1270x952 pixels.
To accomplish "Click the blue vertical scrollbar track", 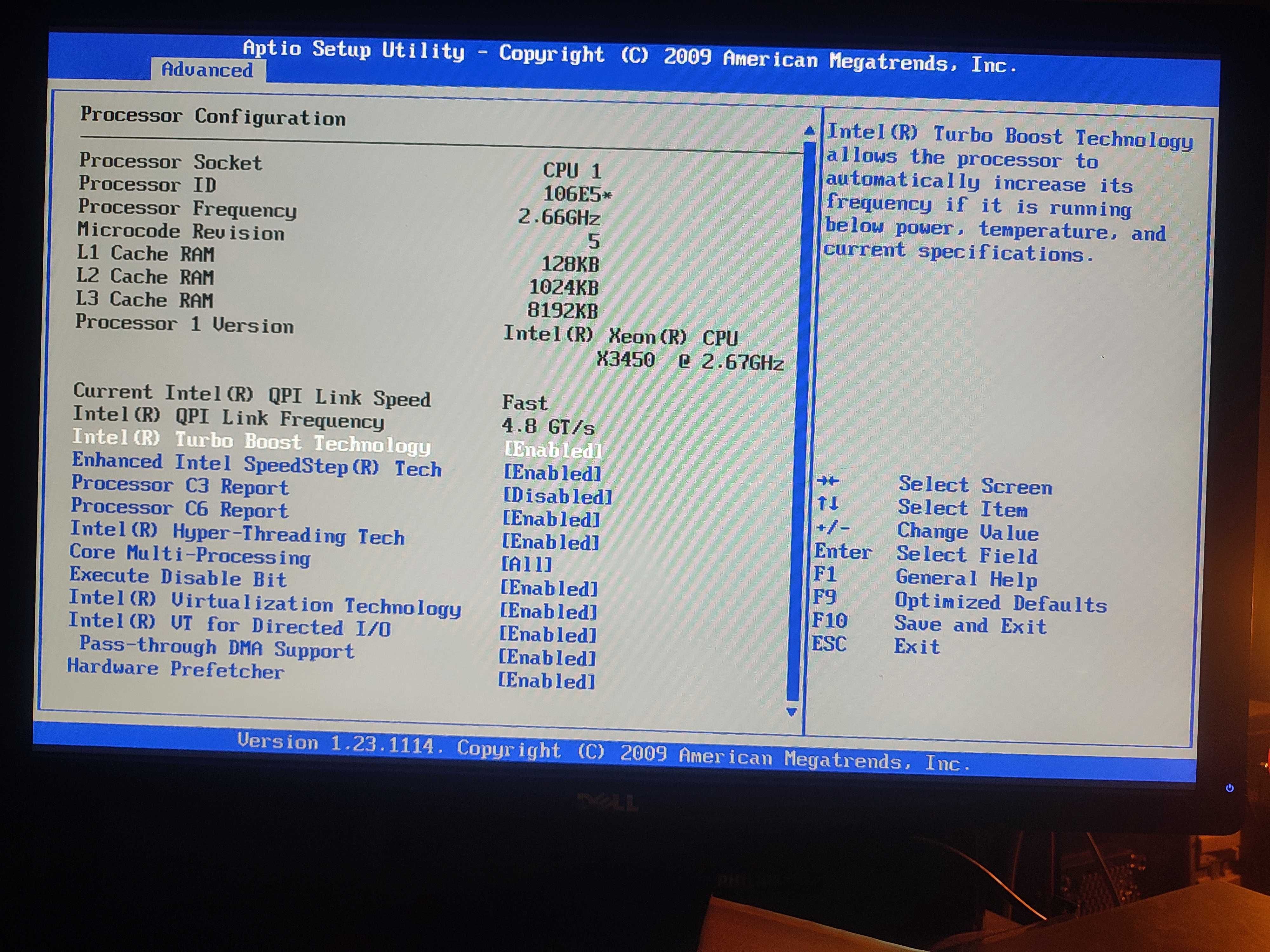I will click(x=801, y=422).
